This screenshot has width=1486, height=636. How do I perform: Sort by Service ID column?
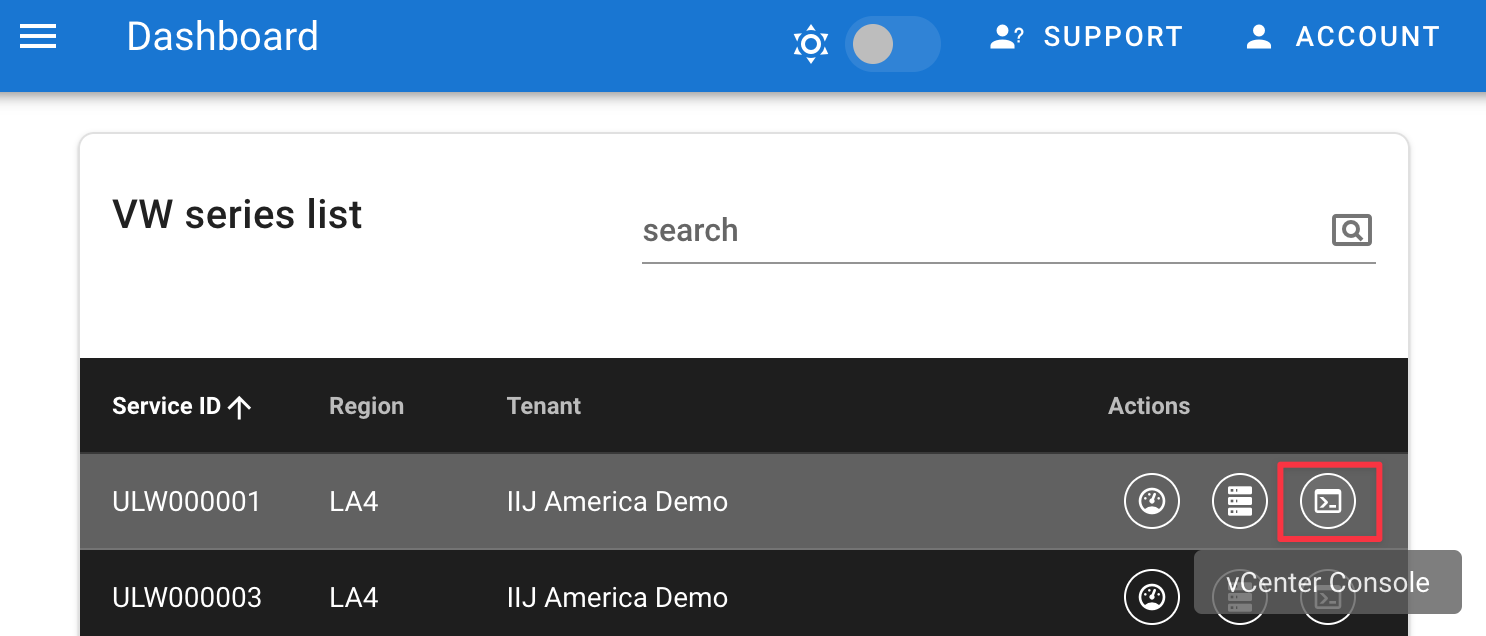[x=166, y=406]
